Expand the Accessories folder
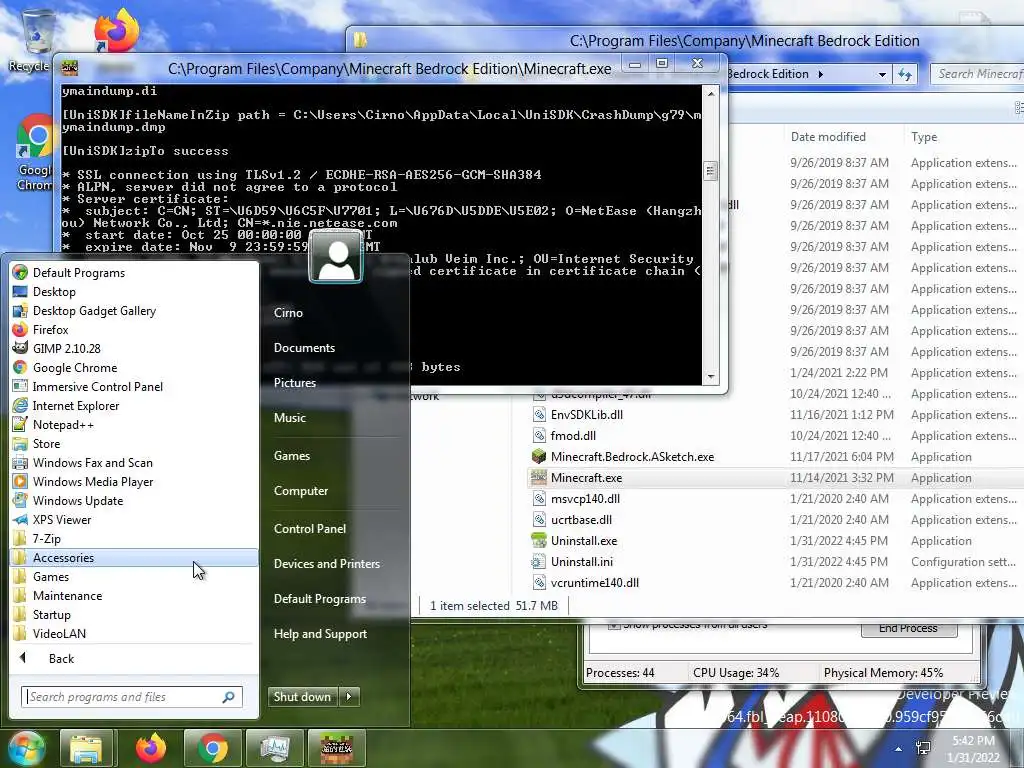The width and height of the screenshot is (1024, 768). [x=134, y=558]
